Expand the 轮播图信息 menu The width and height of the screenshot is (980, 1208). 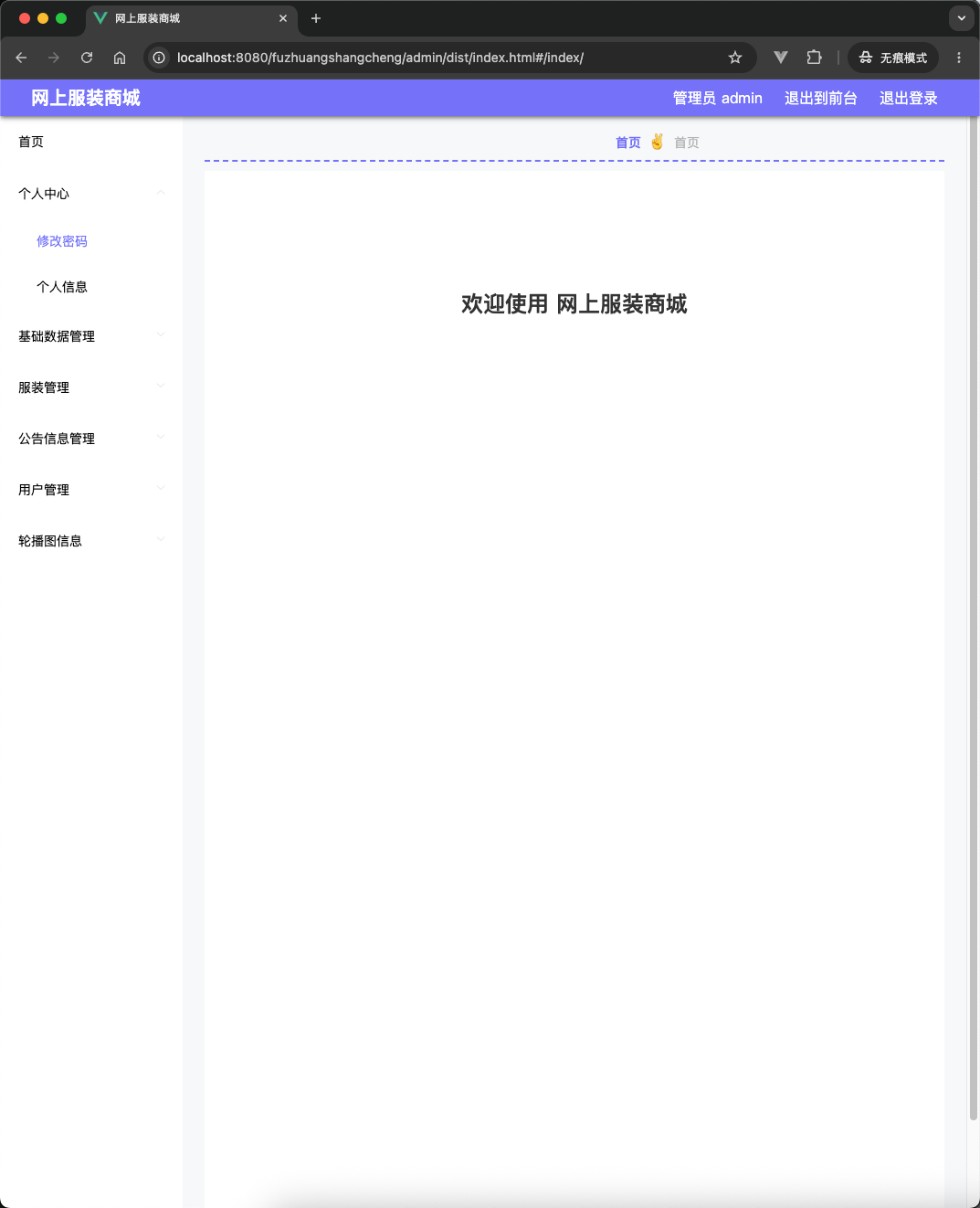pos(91,541)
